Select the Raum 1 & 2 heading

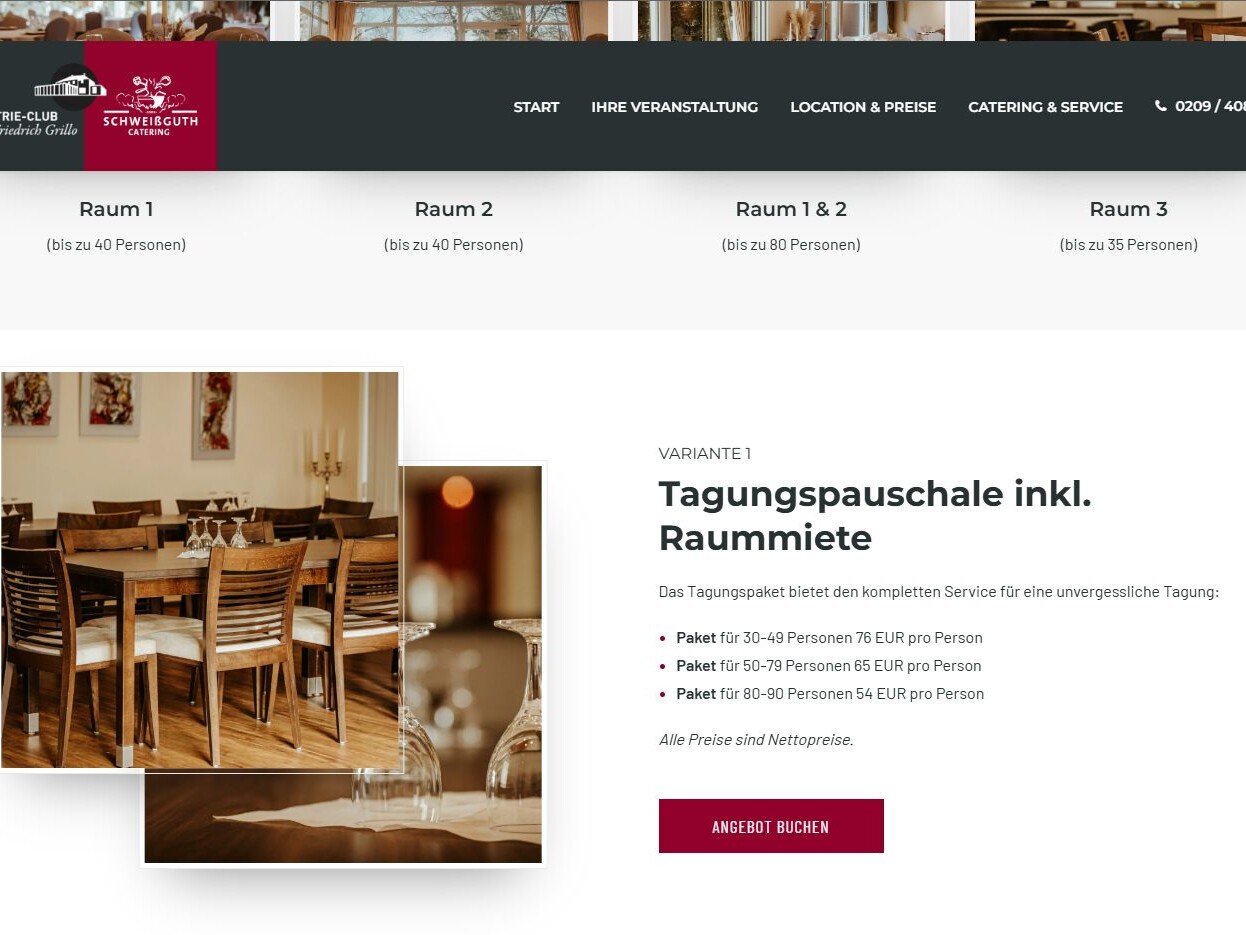pyautogui.click(x=791, y=209)
